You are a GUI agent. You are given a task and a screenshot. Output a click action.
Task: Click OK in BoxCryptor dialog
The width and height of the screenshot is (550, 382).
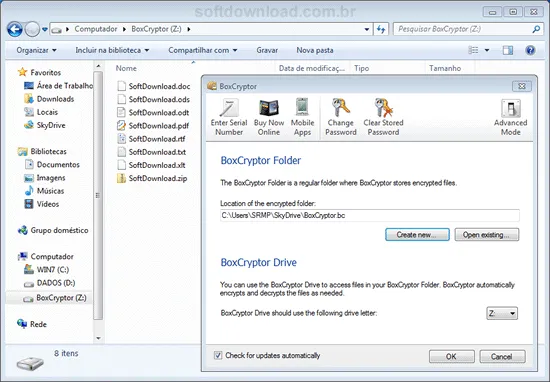451,356
